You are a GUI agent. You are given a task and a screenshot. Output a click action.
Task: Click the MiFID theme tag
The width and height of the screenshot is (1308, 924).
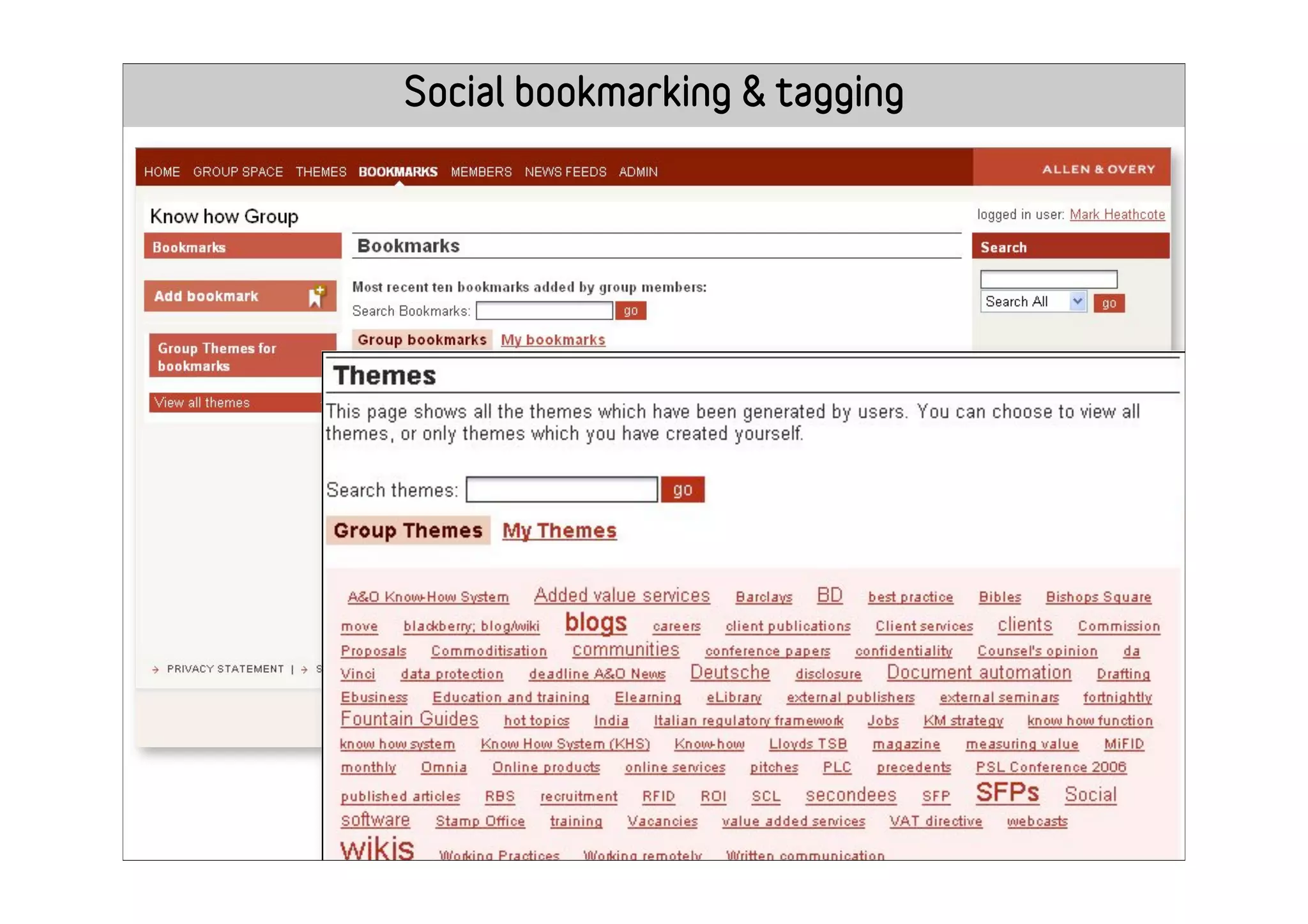pyautogui.click(x=1124, y=744)
